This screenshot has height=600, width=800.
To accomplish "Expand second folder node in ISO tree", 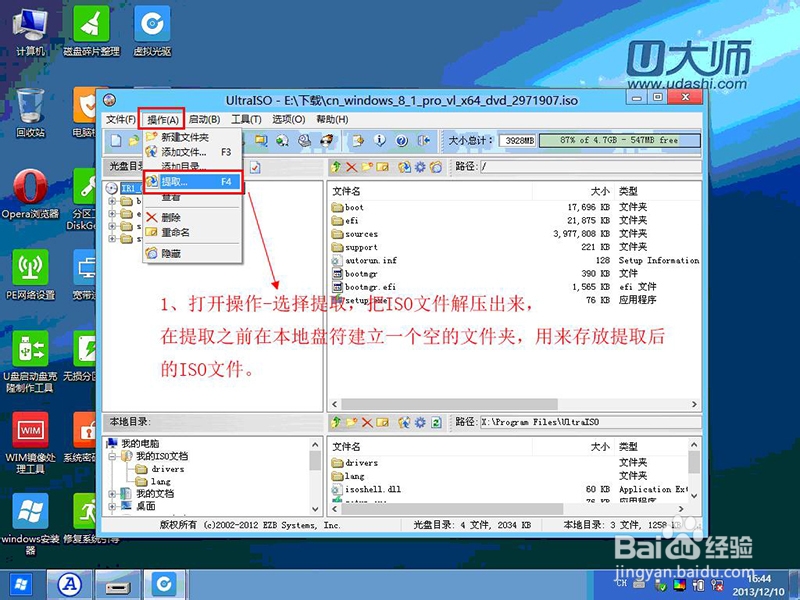I will click(x=112, y=214).
